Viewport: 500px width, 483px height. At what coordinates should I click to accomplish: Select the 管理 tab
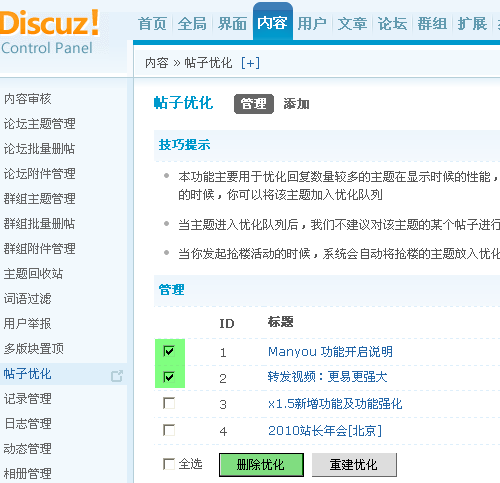[254, 104]
